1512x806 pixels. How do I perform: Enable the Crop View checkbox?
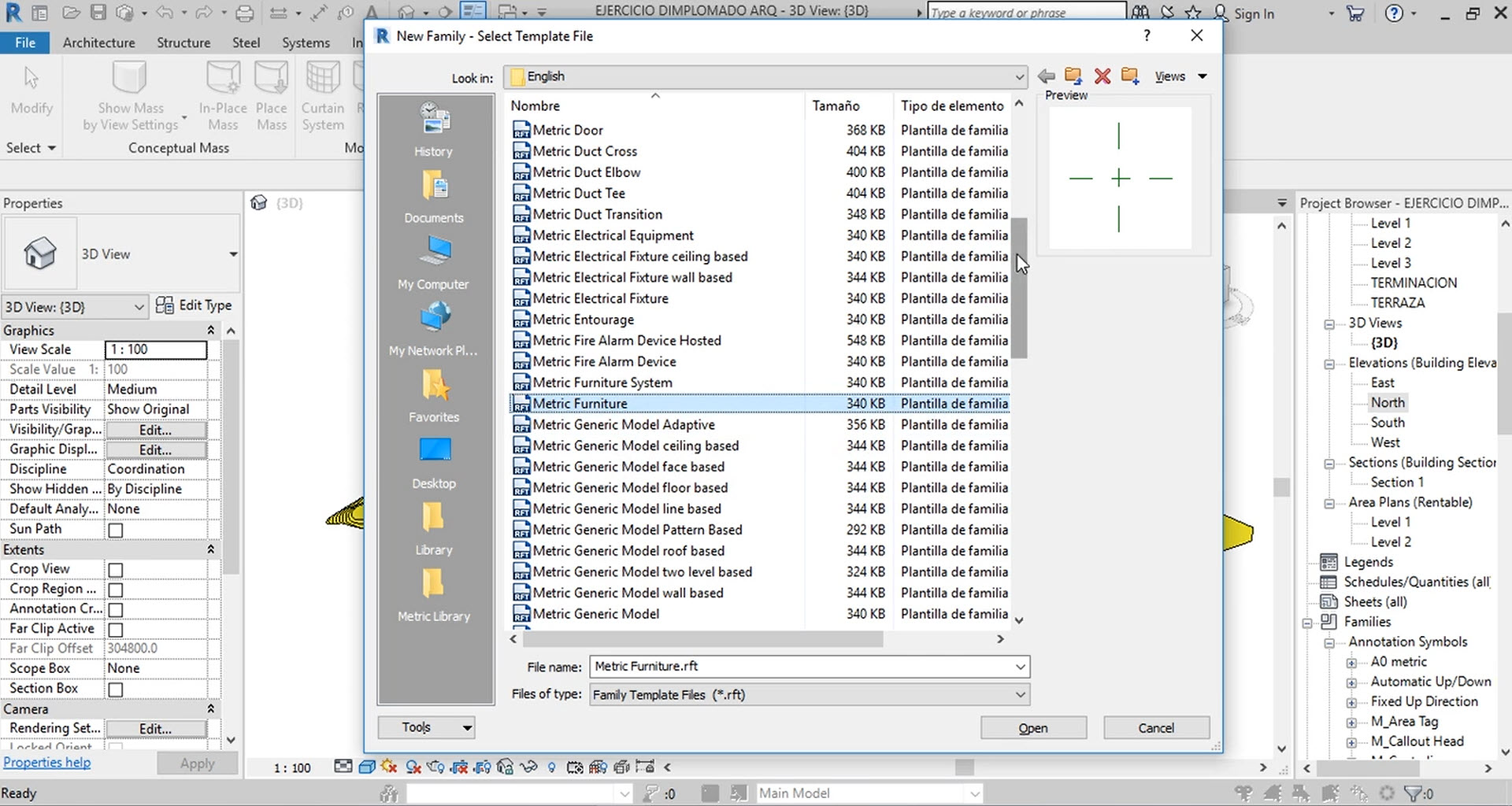pos(116,570)
